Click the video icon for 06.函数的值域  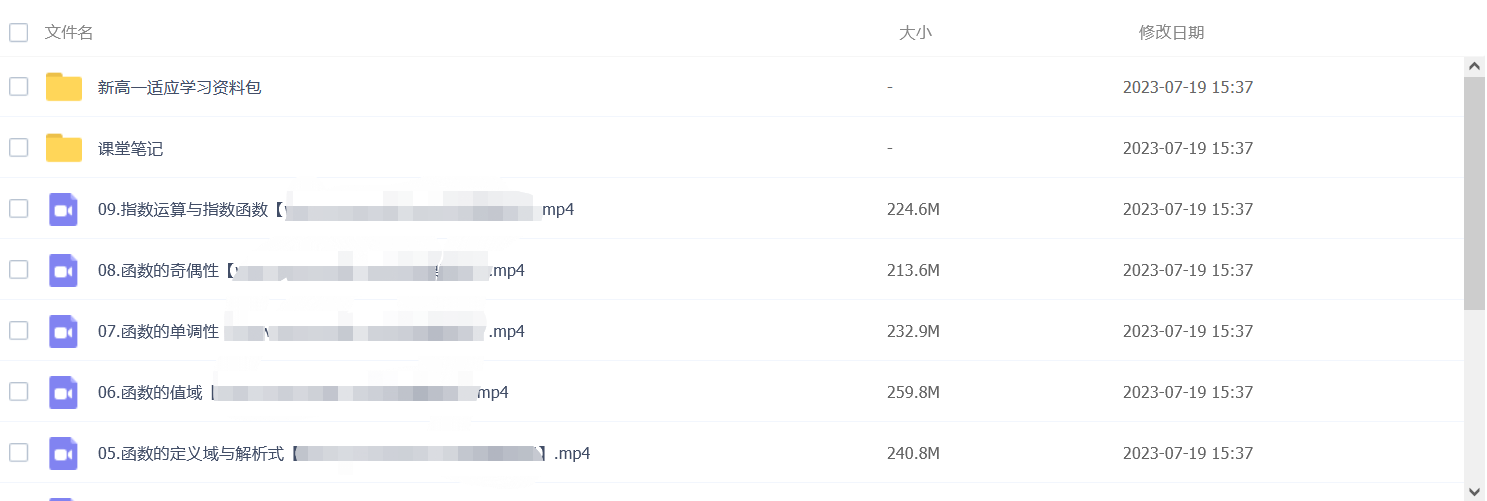coord(64,392)
